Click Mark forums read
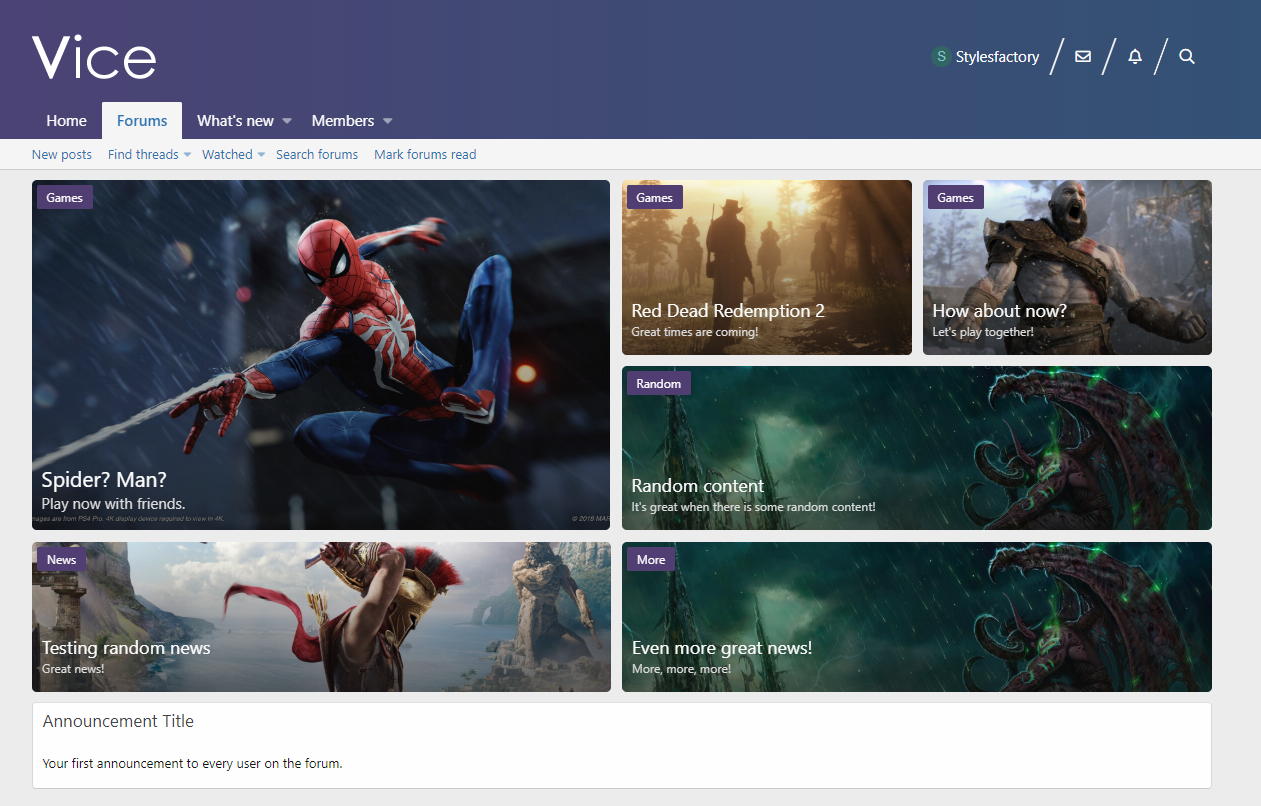 pos(425,154)
